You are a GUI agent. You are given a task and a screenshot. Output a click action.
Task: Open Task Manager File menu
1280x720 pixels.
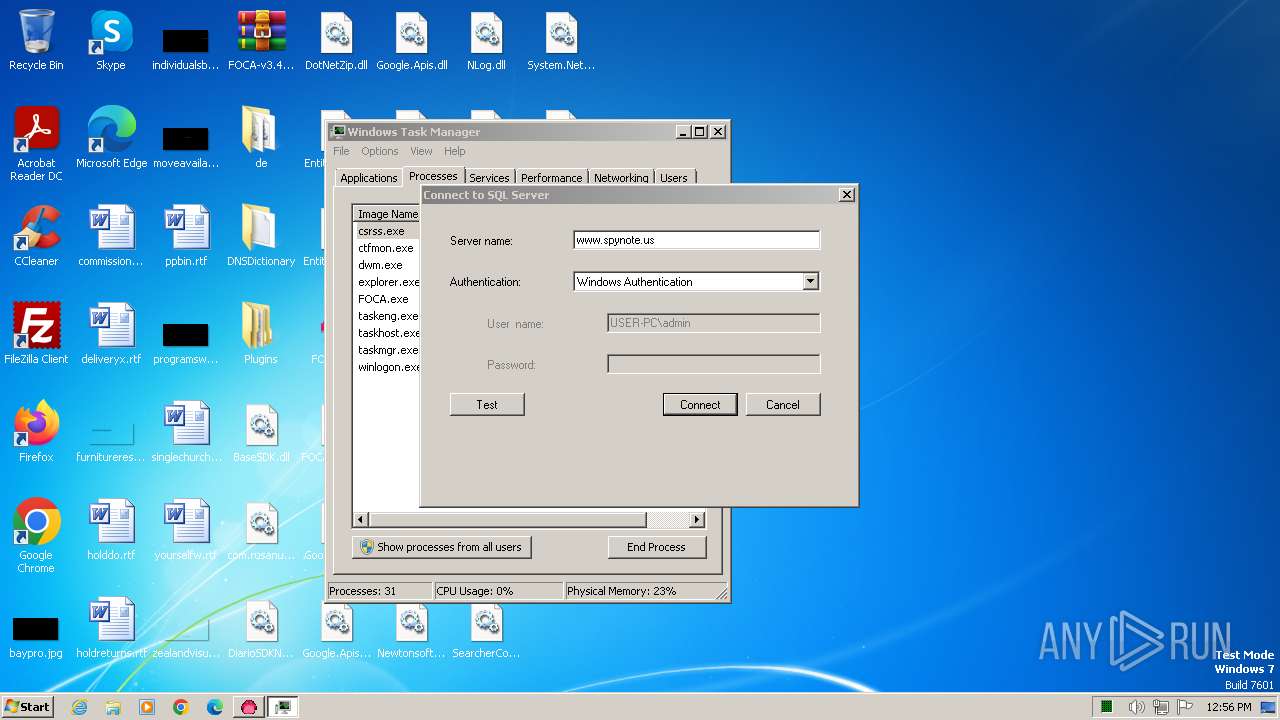[341, 151]
